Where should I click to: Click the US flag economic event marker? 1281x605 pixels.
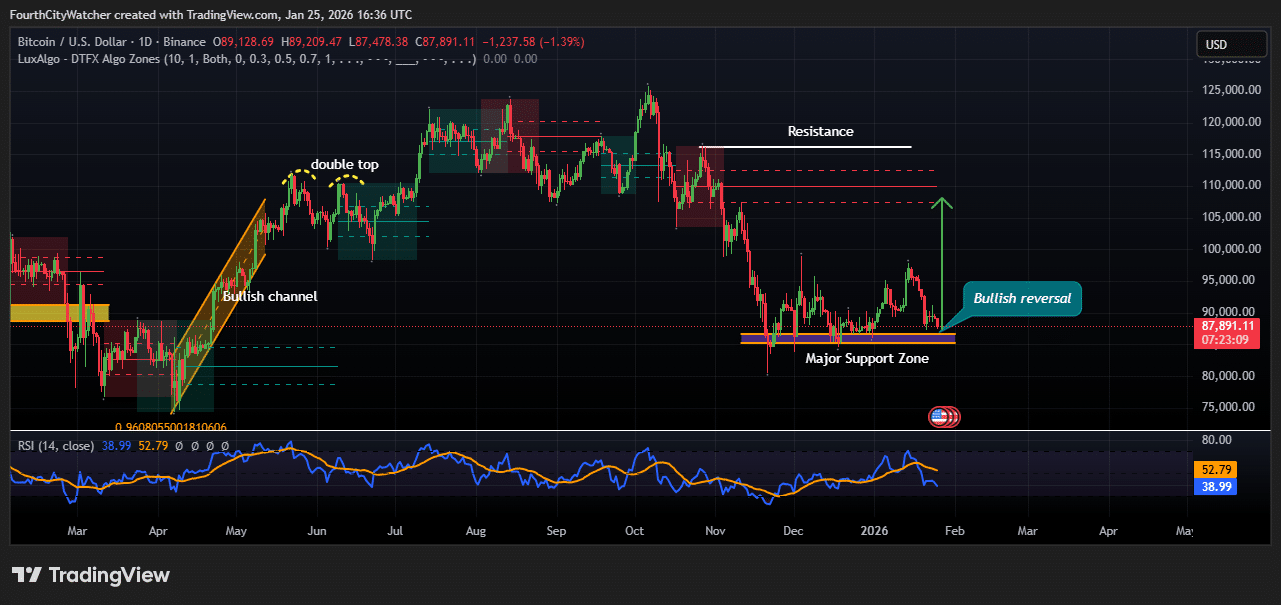coord(939,417)
